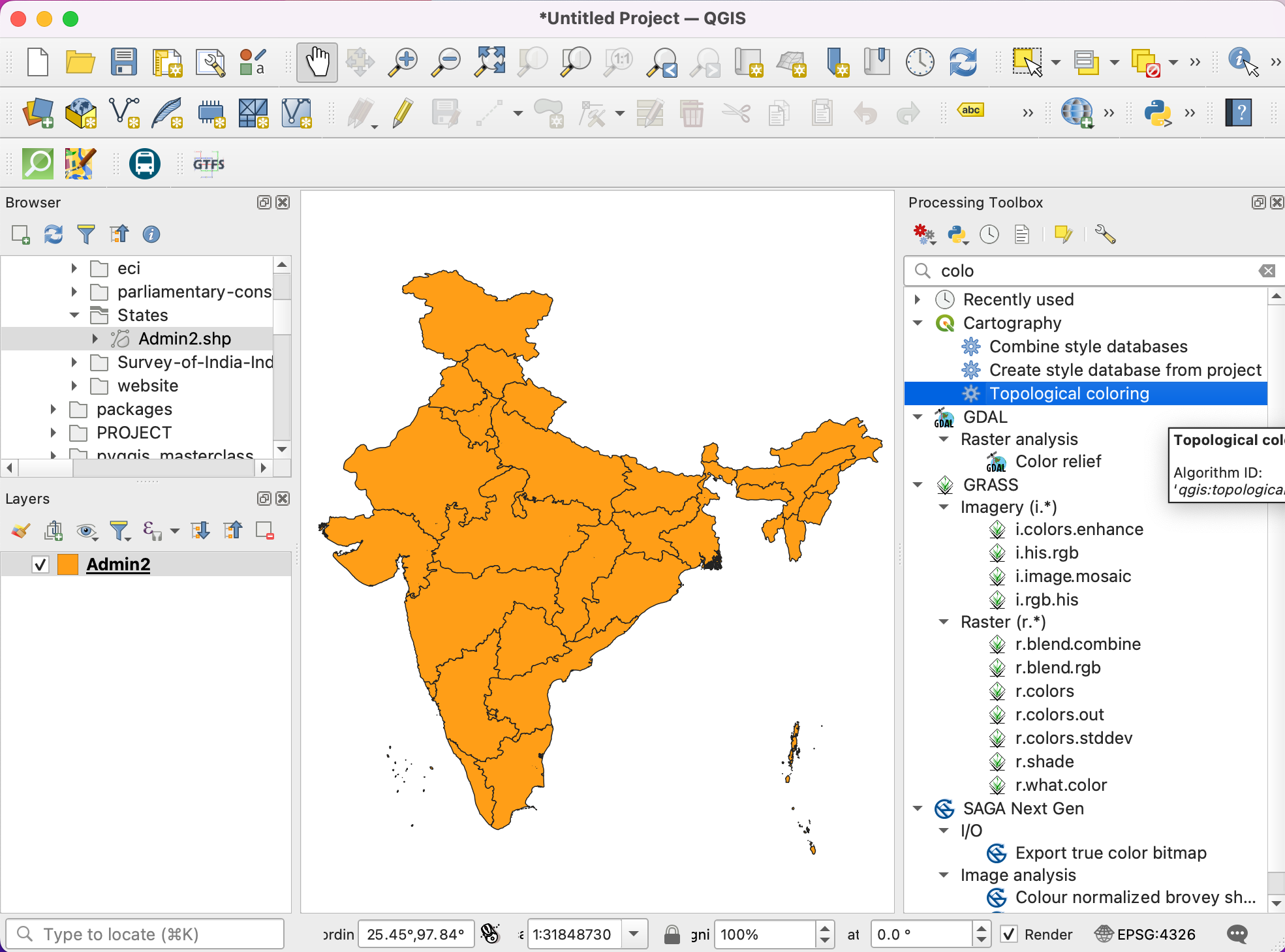This screenshot has width=1285, height=952.
Task: Open the map scale dropdown
Action: [634, 934]
